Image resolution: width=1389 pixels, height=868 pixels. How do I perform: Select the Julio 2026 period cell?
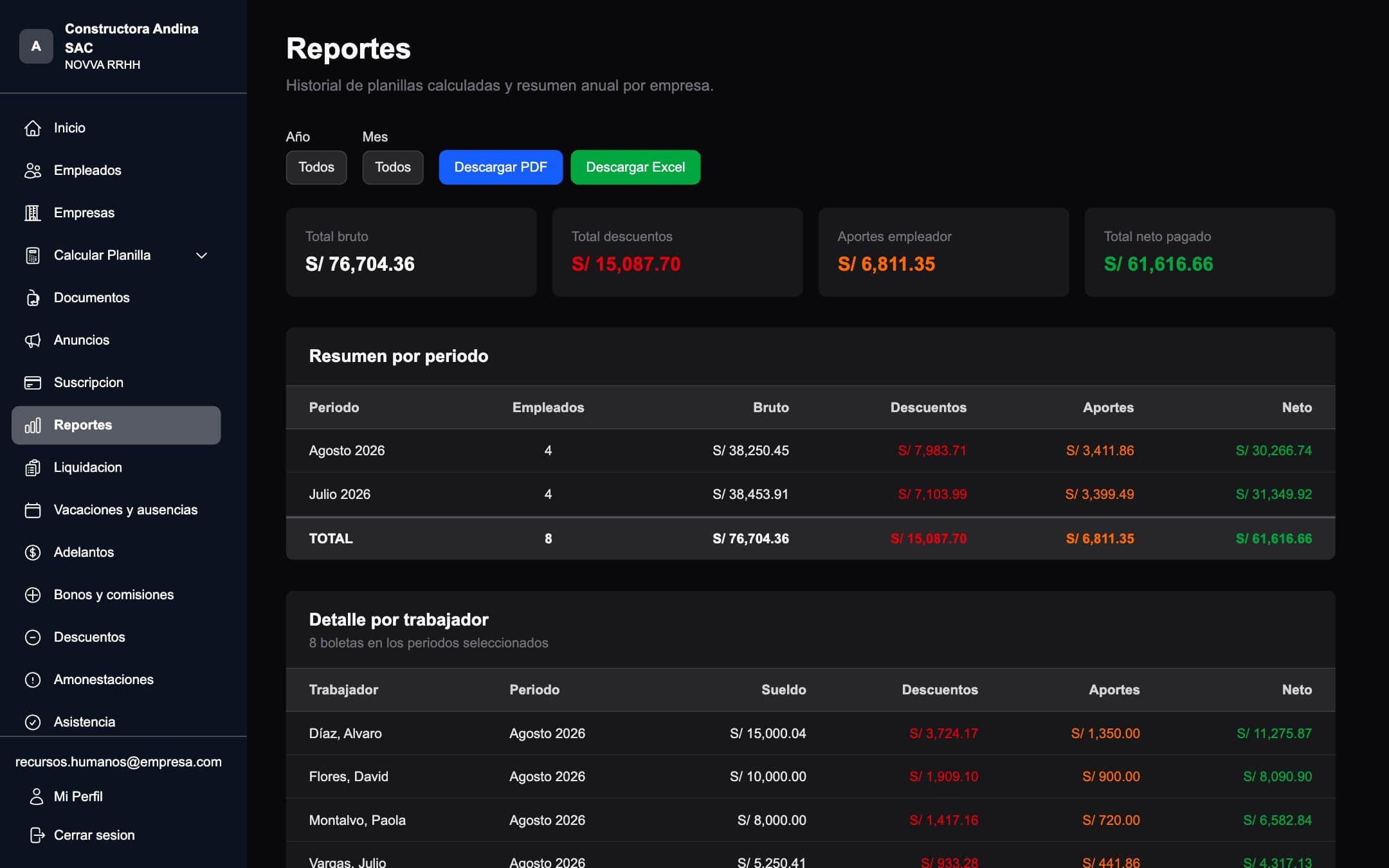340,494
